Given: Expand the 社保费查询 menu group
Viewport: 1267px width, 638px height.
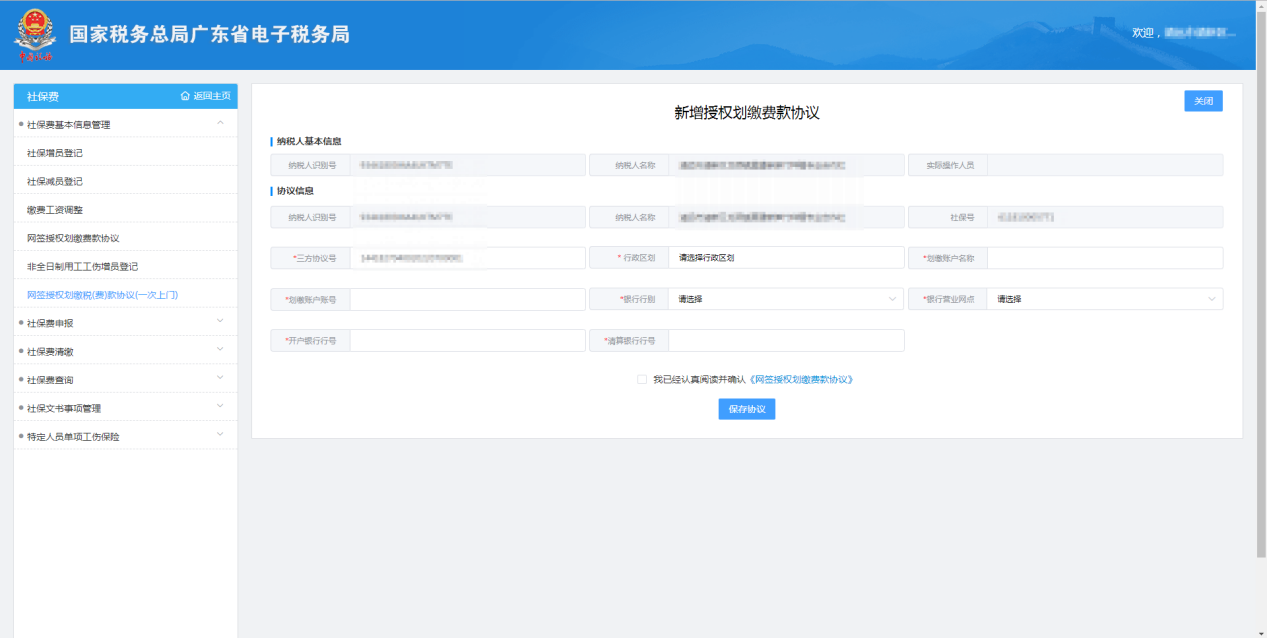Looking at the screenshot, I should 219,379.
